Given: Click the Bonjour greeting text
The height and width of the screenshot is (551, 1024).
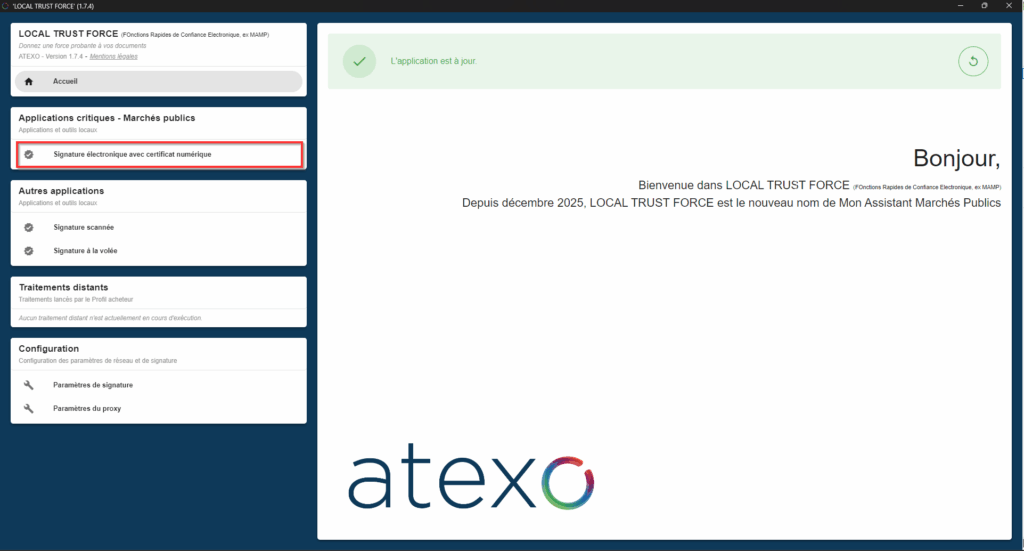Looking at the screenshot, I should [x=957, y=159].
